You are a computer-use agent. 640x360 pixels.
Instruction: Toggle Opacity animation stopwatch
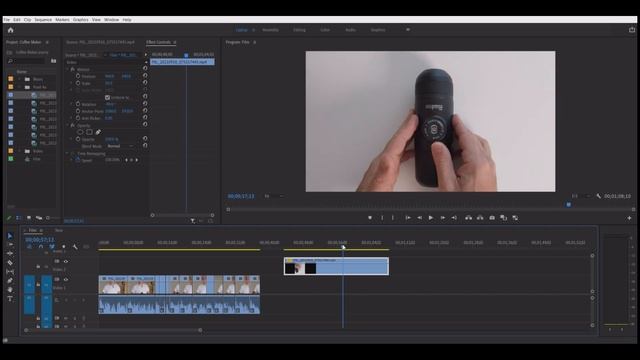coord(78,139)
